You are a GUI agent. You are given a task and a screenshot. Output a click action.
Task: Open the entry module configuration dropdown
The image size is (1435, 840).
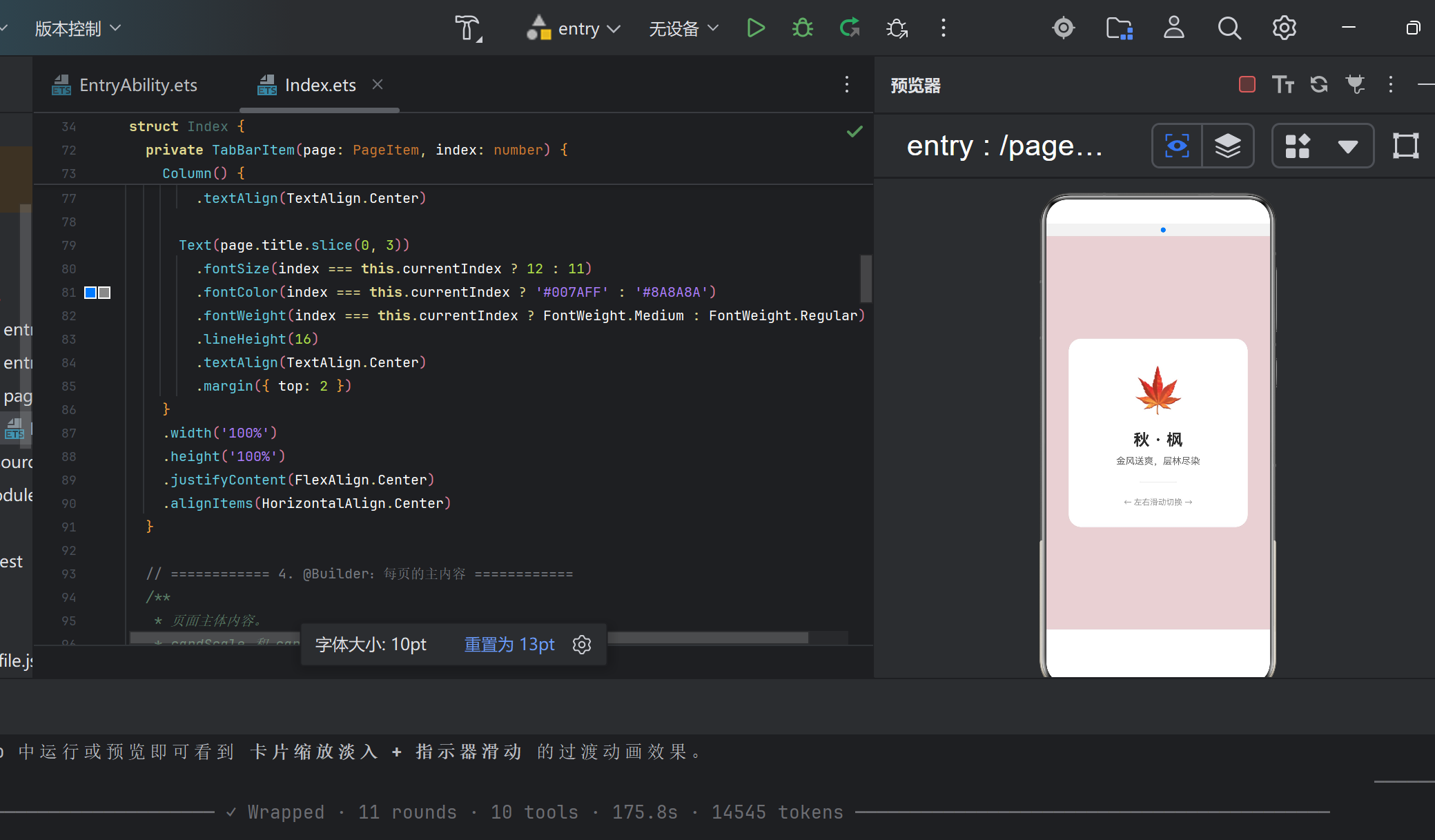pyautogui.click(x=574, y=28)
